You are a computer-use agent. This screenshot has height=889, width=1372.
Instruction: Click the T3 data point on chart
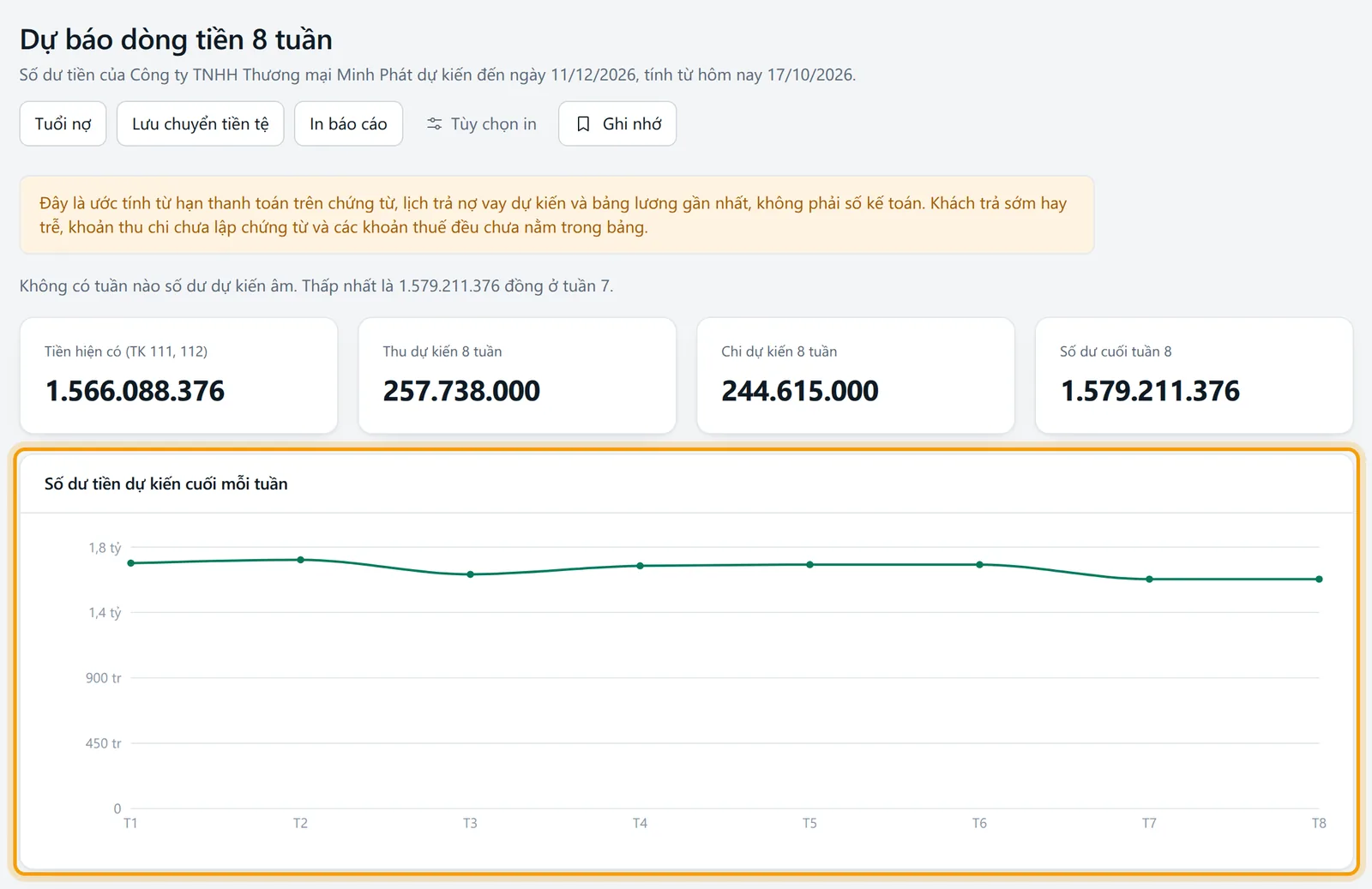click(471, 574)
